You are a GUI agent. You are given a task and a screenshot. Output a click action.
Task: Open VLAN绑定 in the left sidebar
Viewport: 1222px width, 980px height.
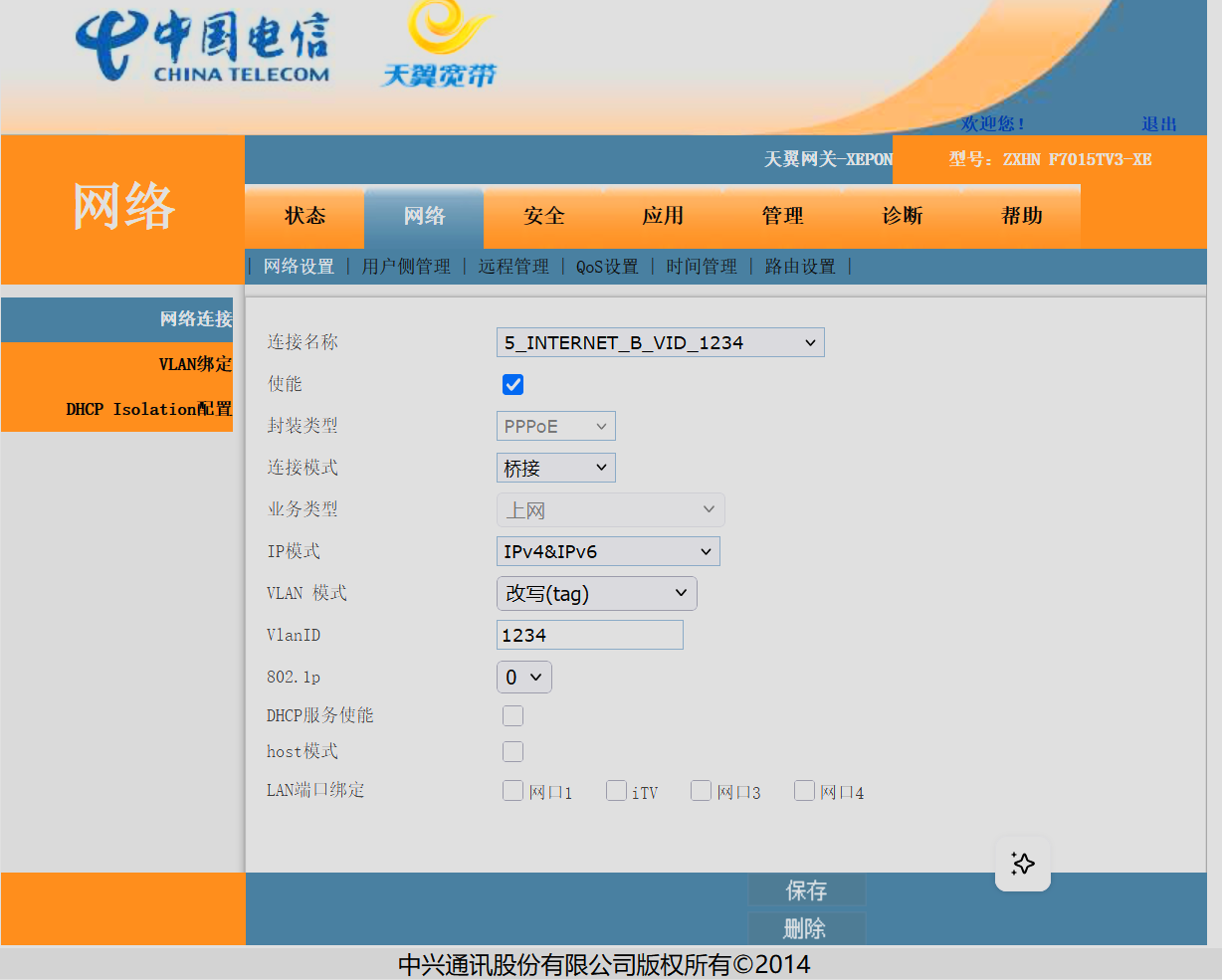195,364
